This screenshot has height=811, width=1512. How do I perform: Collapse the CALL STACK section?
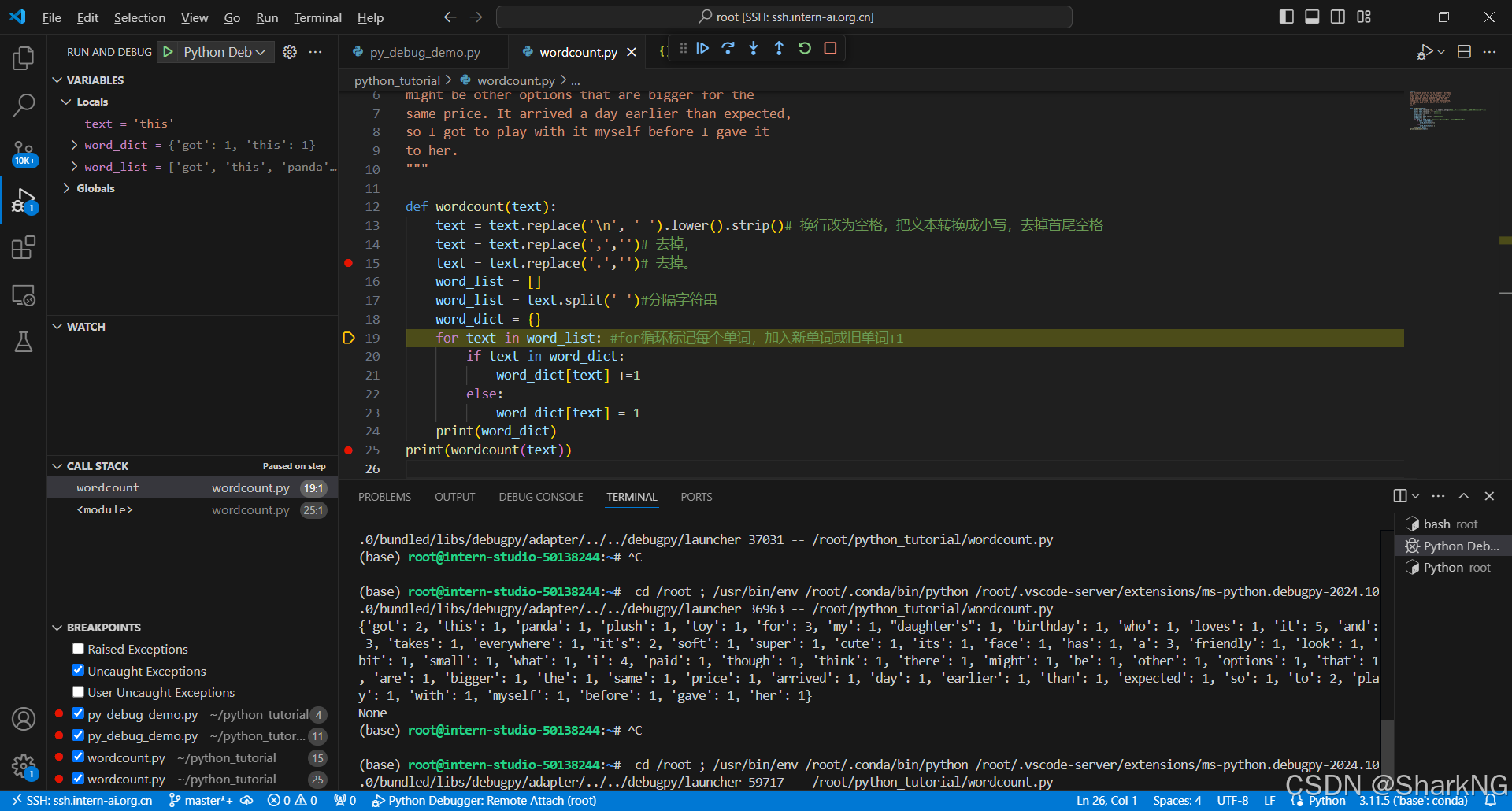(x=57, y=466)
